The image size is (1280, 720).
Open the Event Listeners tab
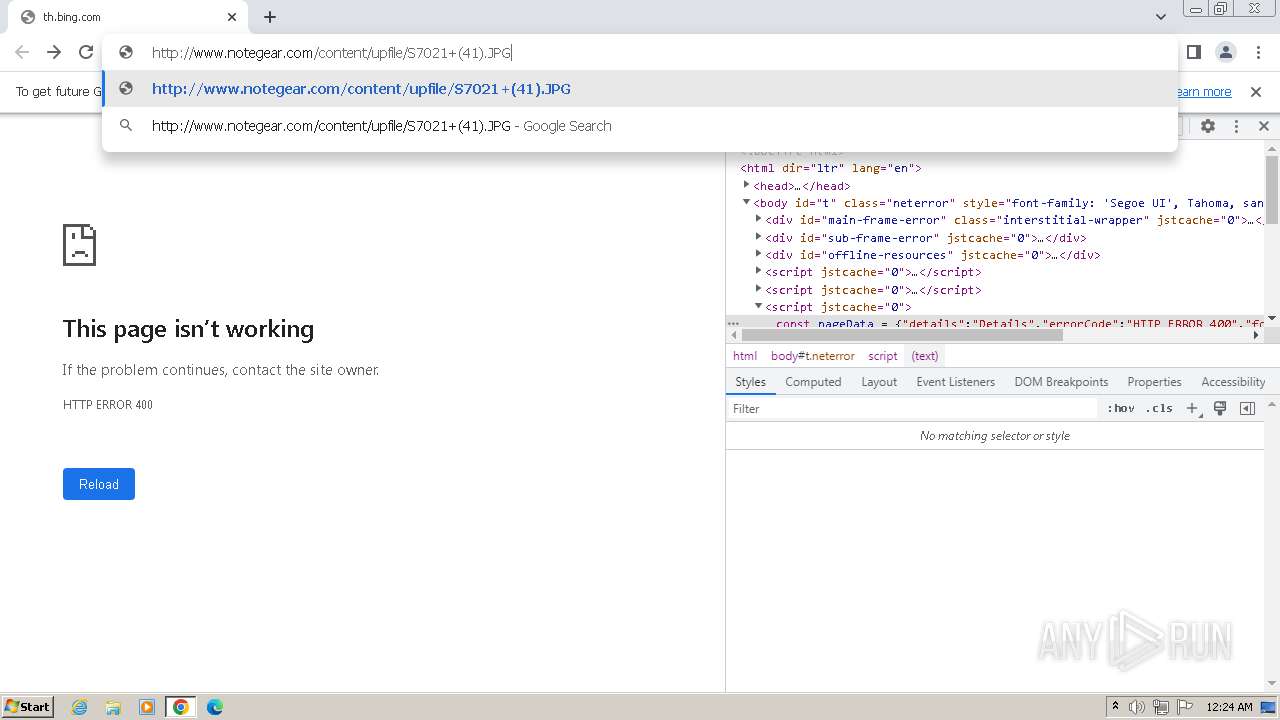coord(956,382)
